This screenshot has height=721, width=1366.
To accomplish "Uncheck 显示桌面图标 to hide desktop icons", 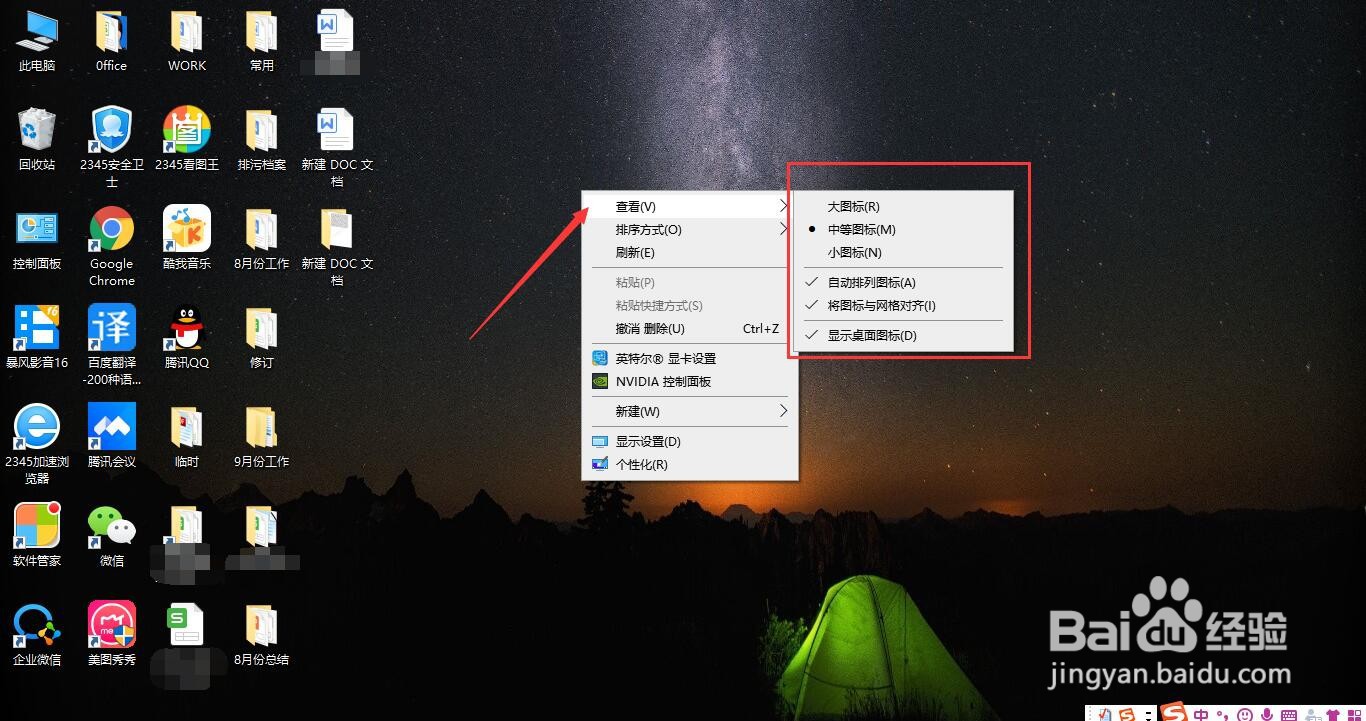I will coord(873,335).
